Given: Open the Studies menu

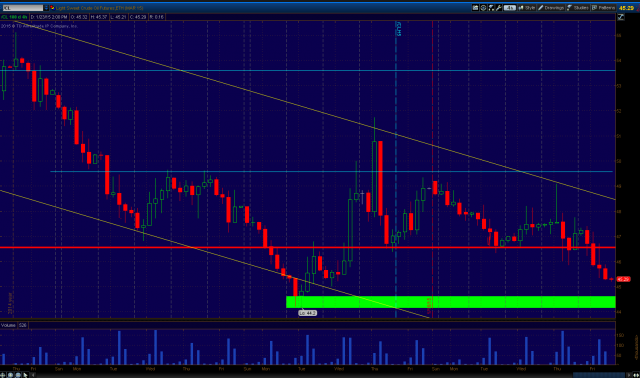Looking at the screenshot, I should coord(578,8).
